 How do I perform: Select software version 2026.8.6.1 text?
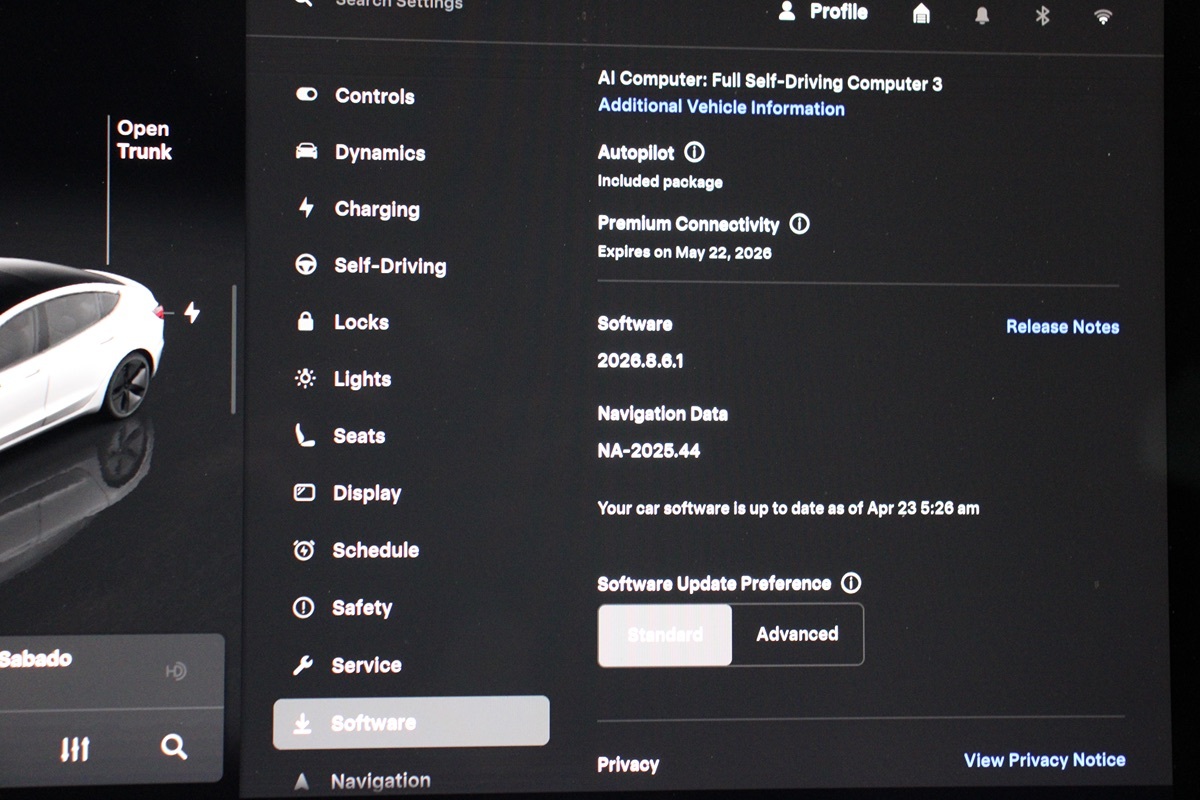(640, 361)
